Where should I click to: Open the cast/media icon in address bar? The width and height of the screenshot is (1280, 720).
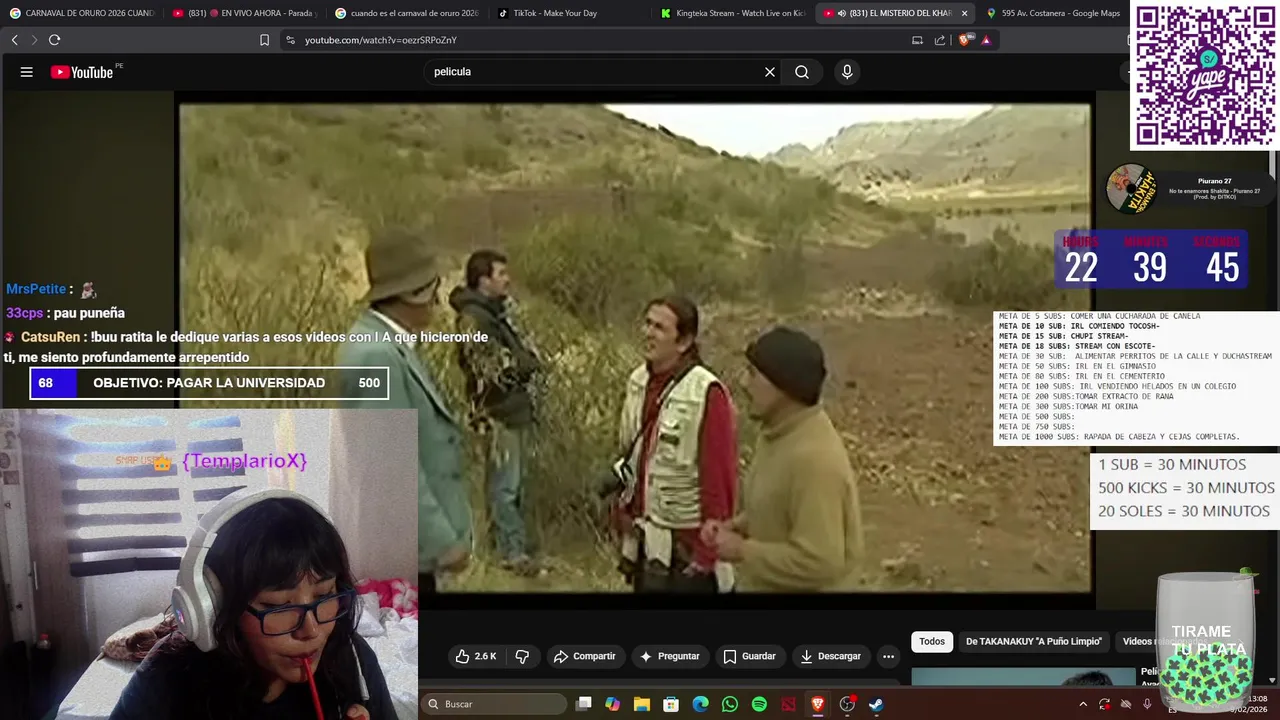coord(917,40)
